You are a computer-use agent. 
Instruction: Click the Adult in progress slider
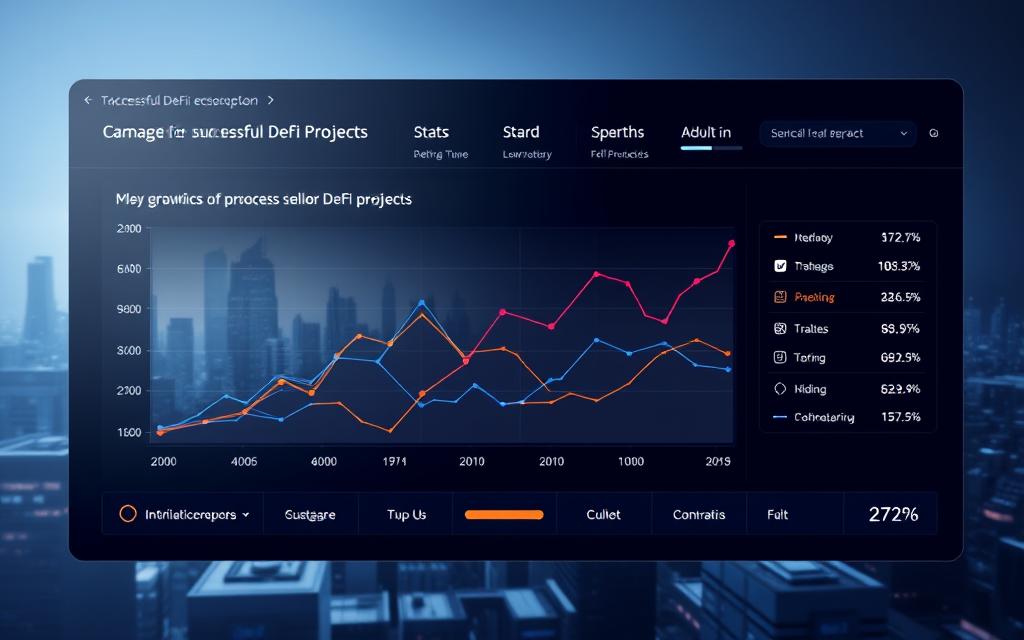coord(712,148)
